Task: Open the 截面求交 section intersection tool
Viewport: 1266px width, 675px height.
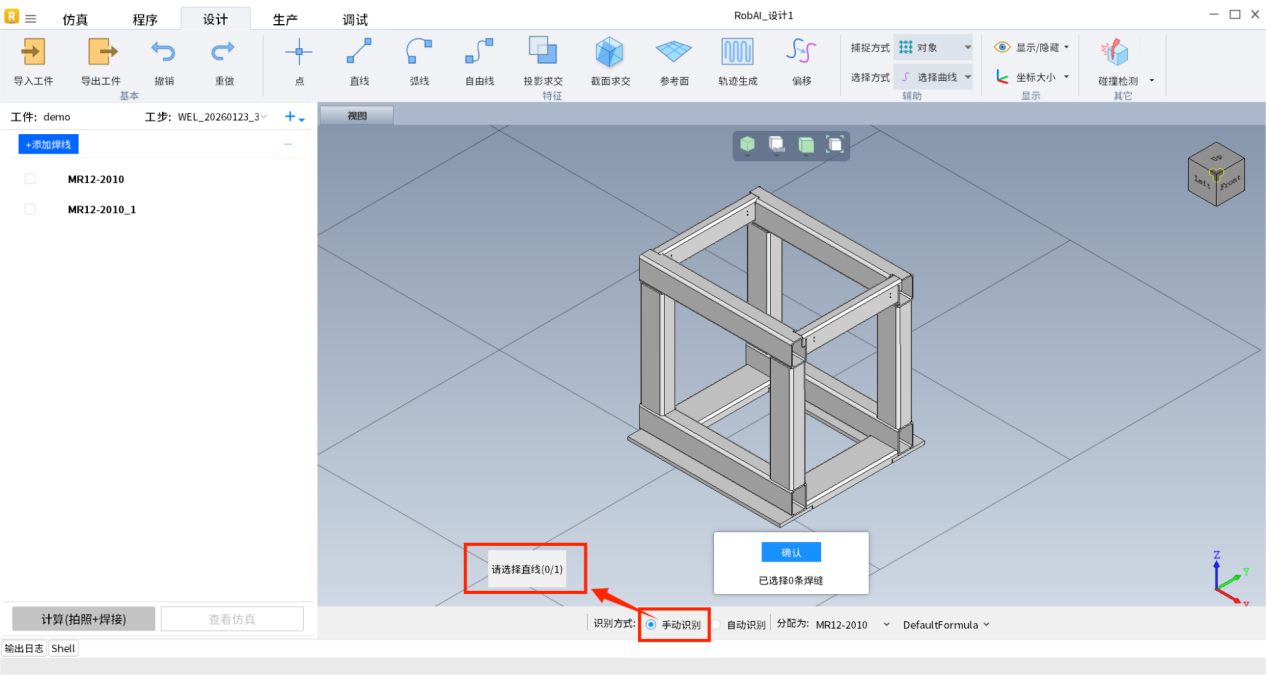Action: pos(610,52)
